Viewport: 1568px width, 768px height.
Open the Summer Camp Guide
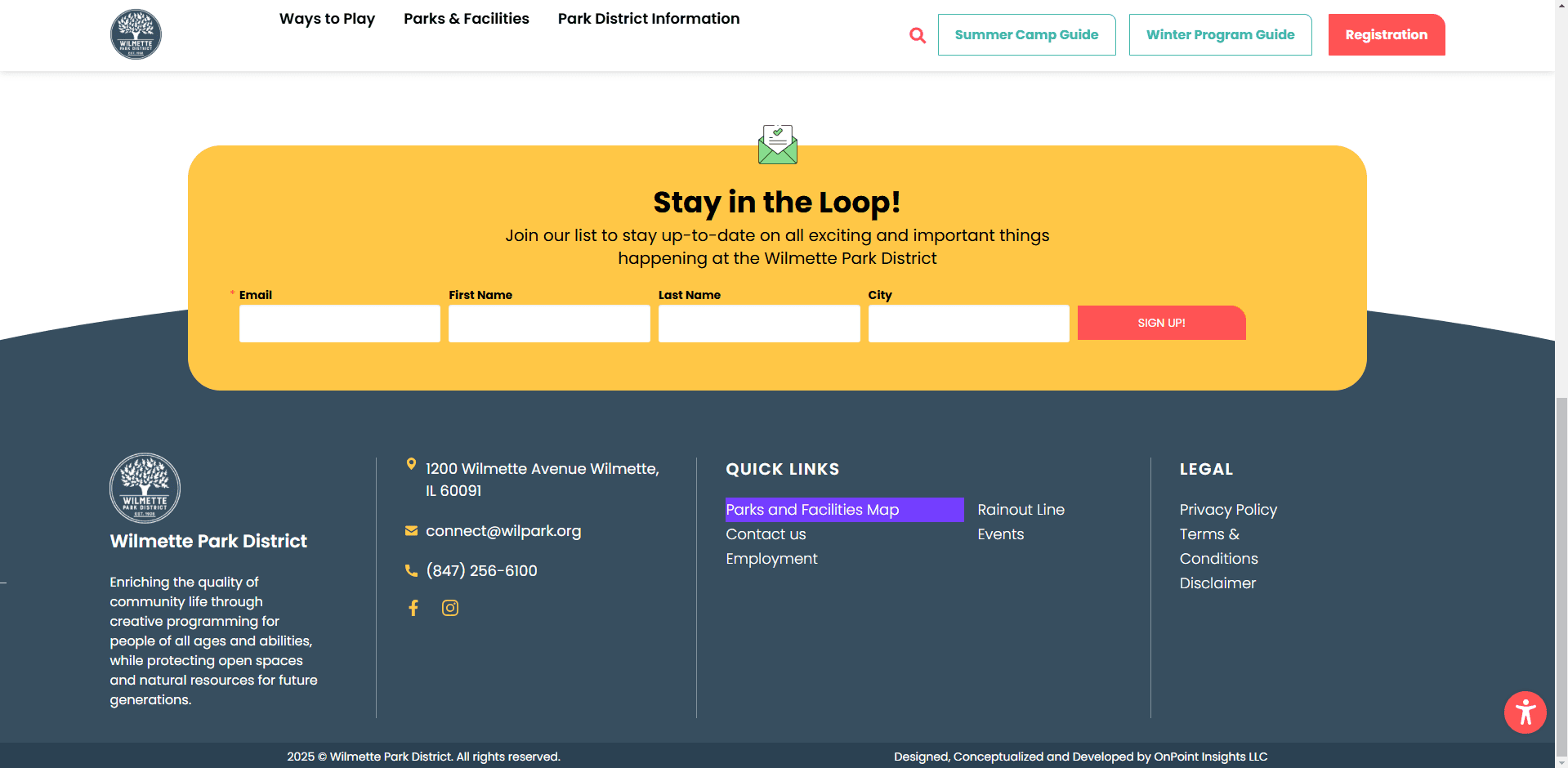tap(1026, 35)
